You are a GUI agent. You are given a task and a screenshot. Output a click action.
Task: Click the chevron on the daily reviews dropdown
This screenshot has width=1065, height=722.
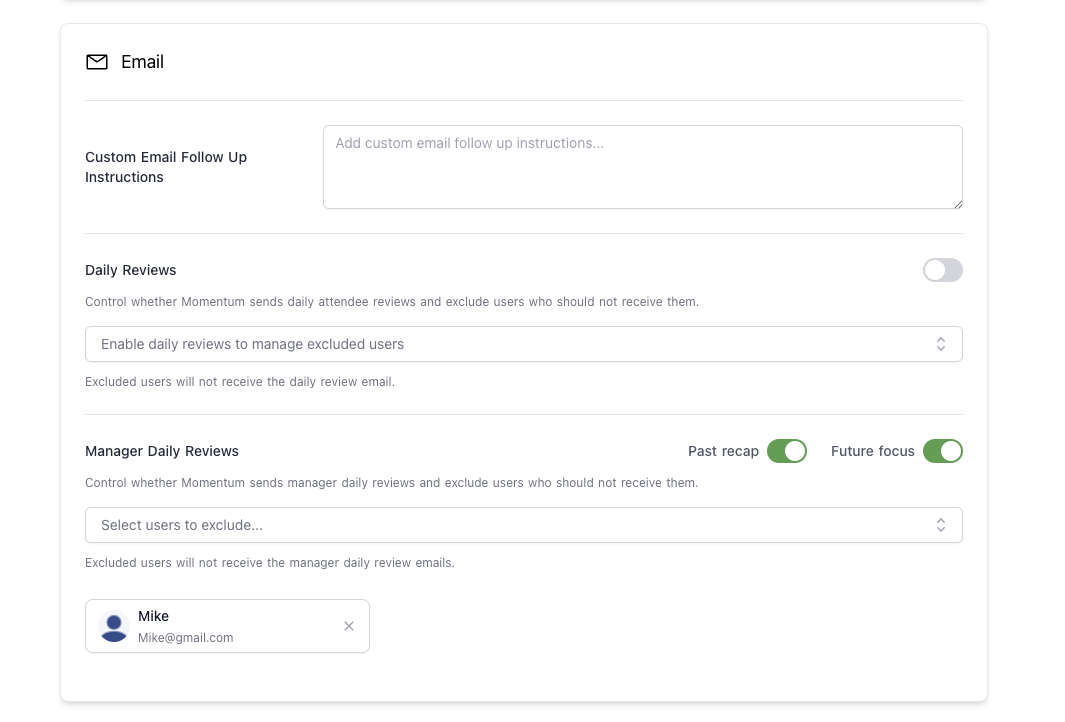pos(941,343)
